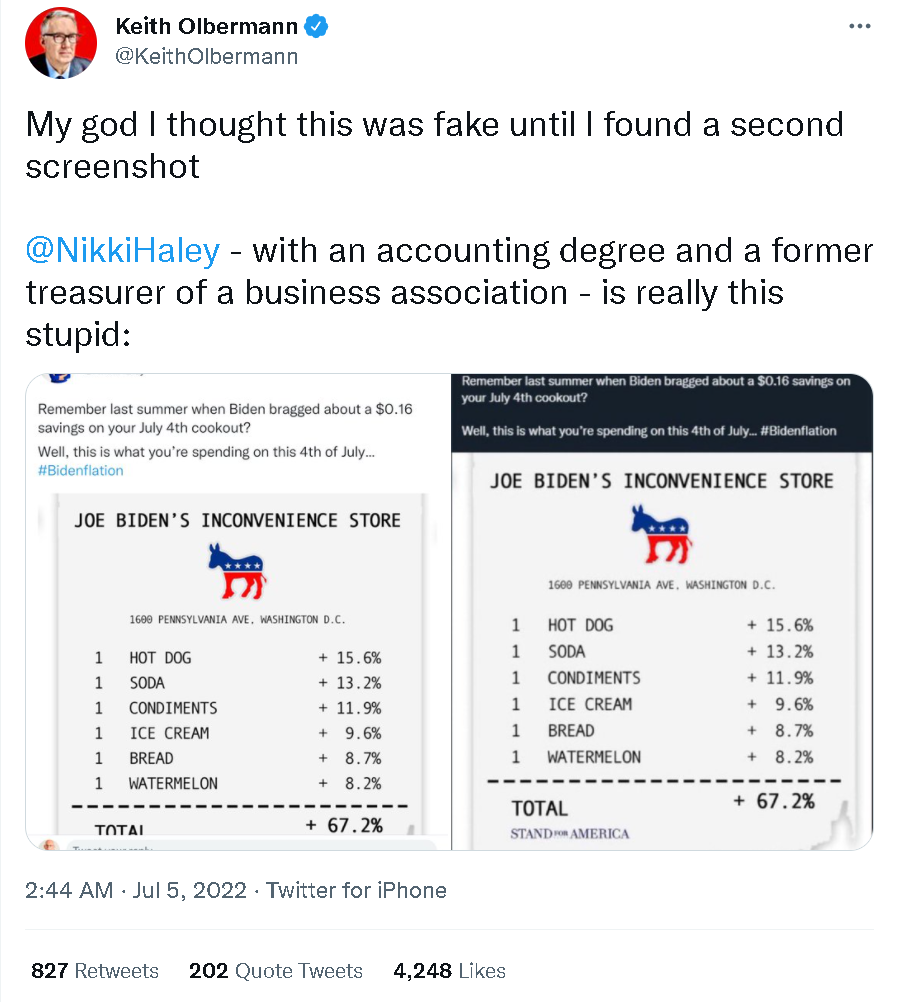Viewport: 897px width, 1002px height.
Task: Click the Twitter for iPhone source label
Action: tap(356, 890)
